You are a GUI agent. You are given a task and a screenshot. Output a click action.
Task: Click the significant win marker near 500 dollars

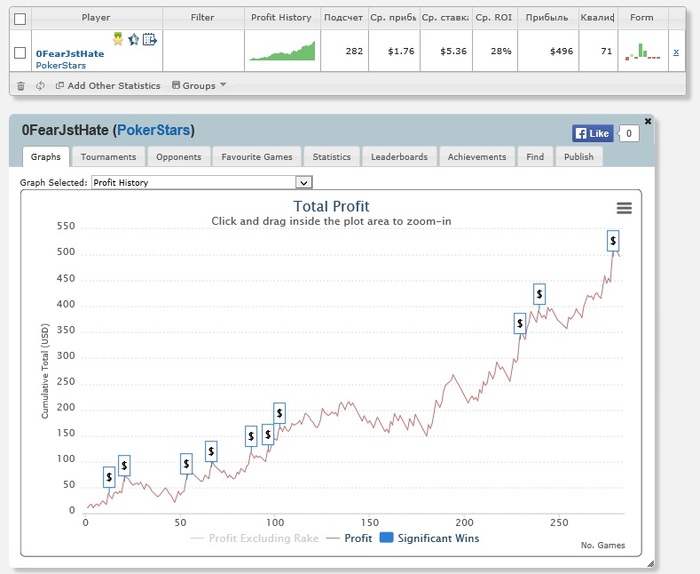(613, 241)
